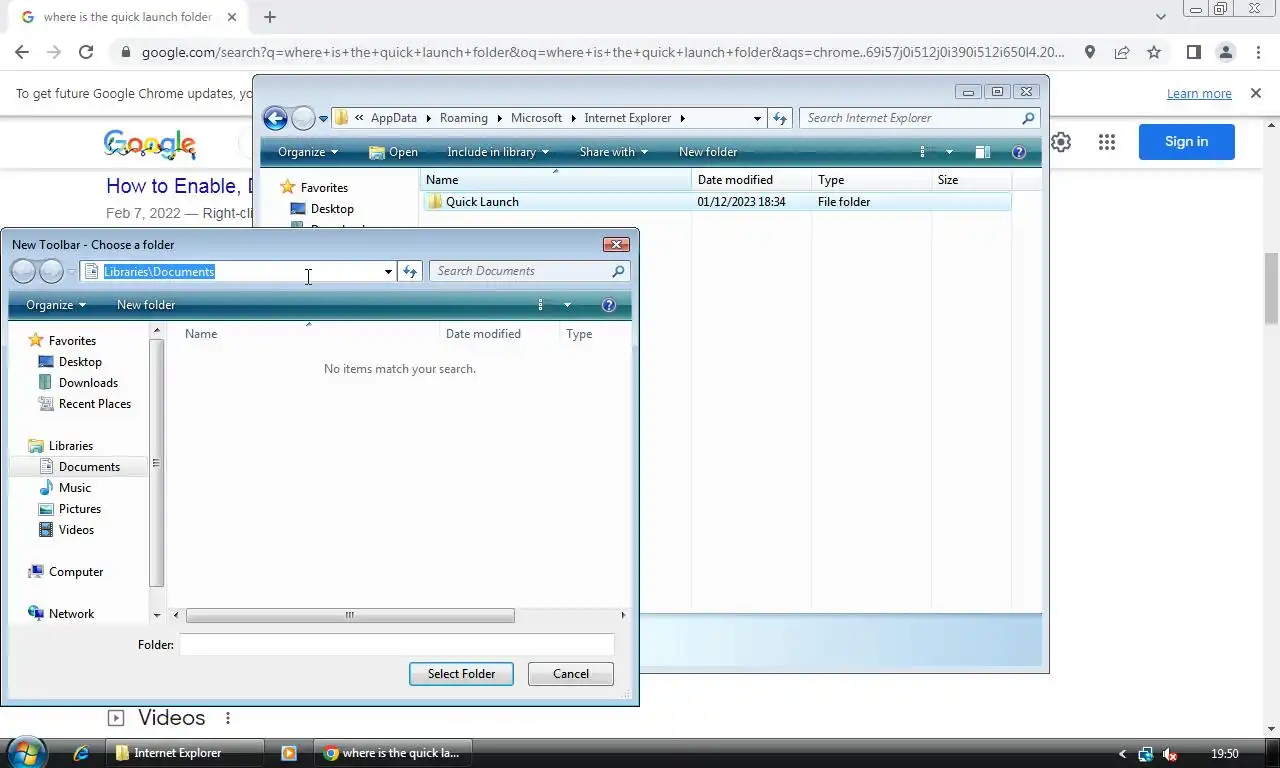Open the Learn more link
The width and height of the screenshot is (1280, 768).
(x=1199, y=93)
